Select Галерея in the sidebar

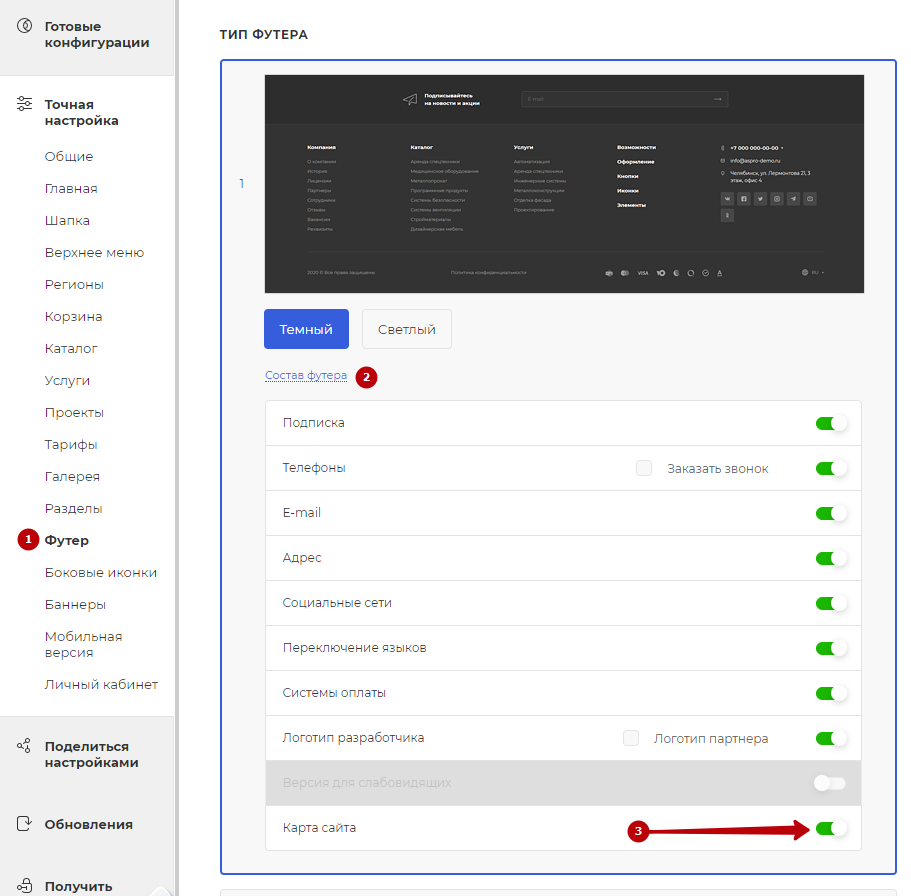coord(72,476)
